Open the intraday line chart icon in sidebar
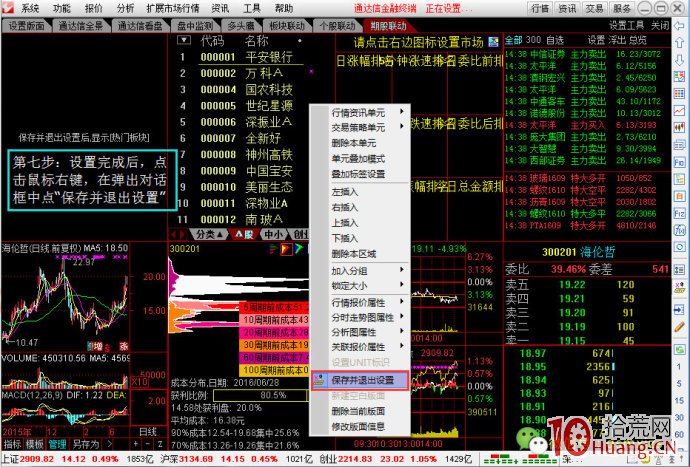The height and width of the screenshot is (467, 690). (x=679, y=110)
